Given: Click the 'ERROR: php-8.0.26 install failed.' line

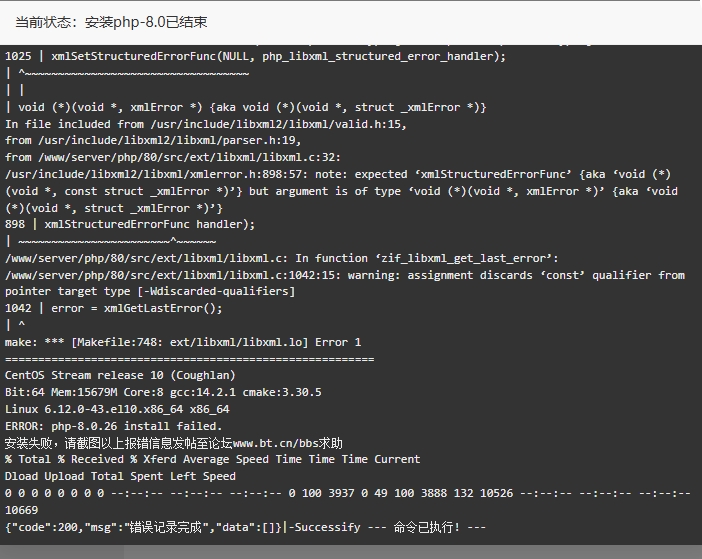Looking at the screenshot, I should click(x=113, y=426).
